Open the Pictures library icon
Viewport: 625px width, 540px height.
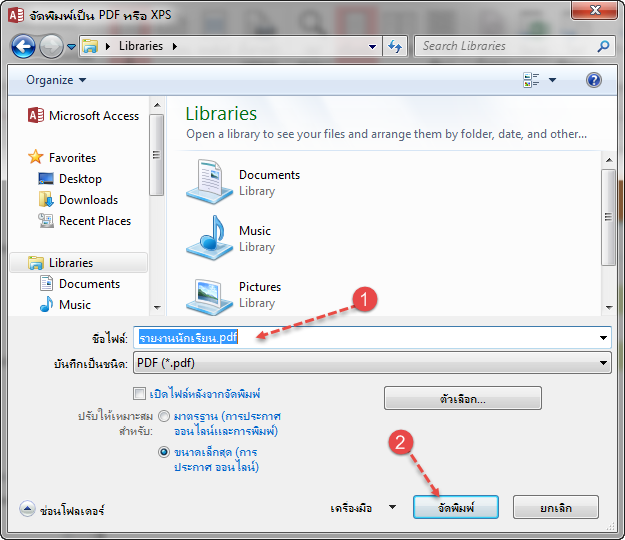(209, 294)
